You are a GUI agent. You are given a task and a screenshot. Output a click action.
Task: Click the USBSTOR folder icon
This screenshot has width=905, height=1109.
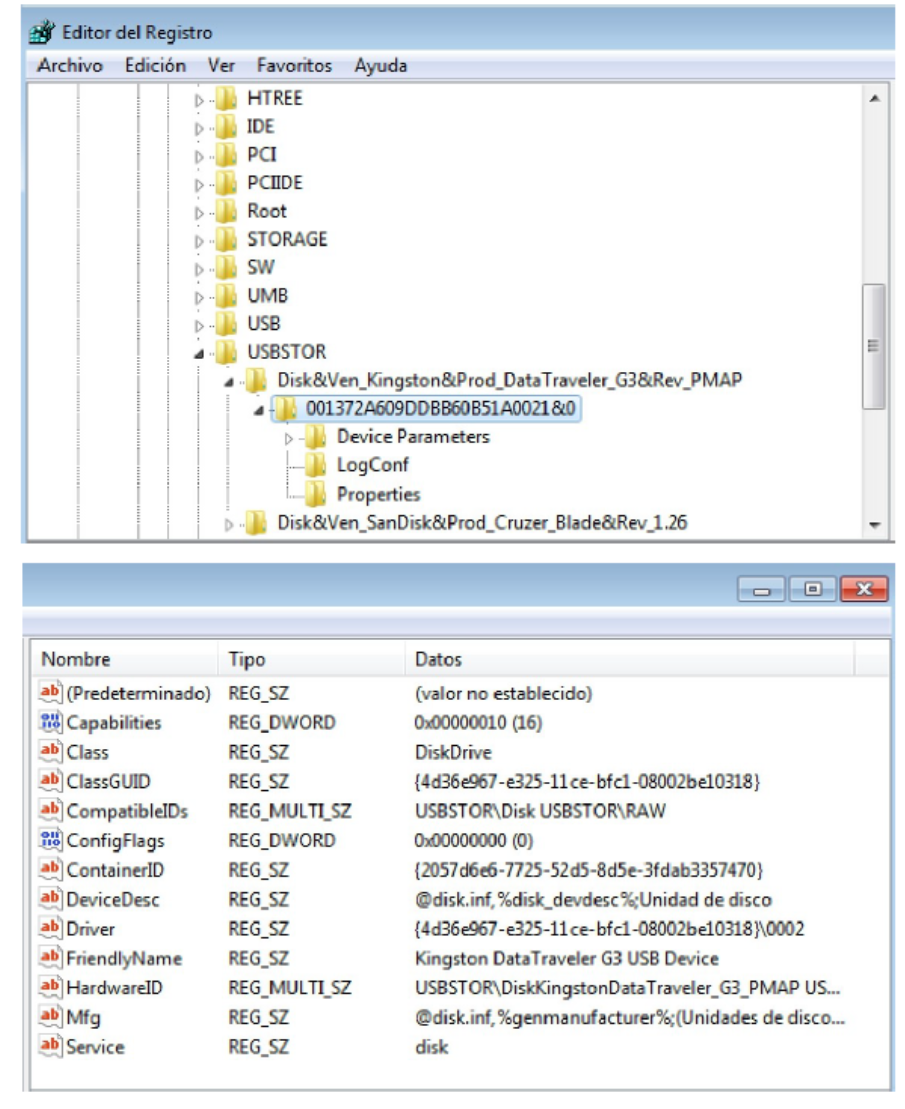tap(226, 352)
